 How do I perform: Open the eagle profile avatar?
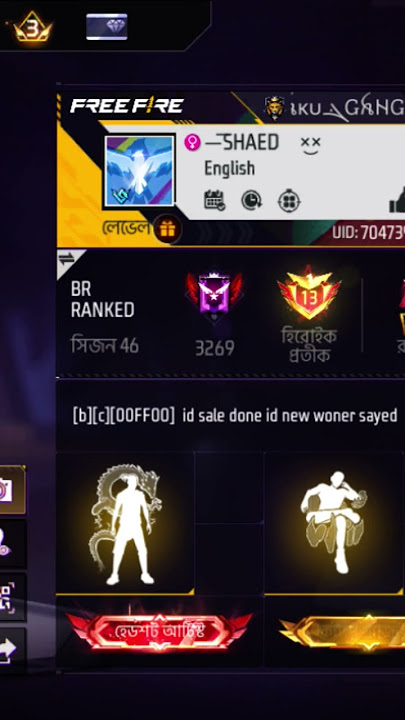pos(139,170)
